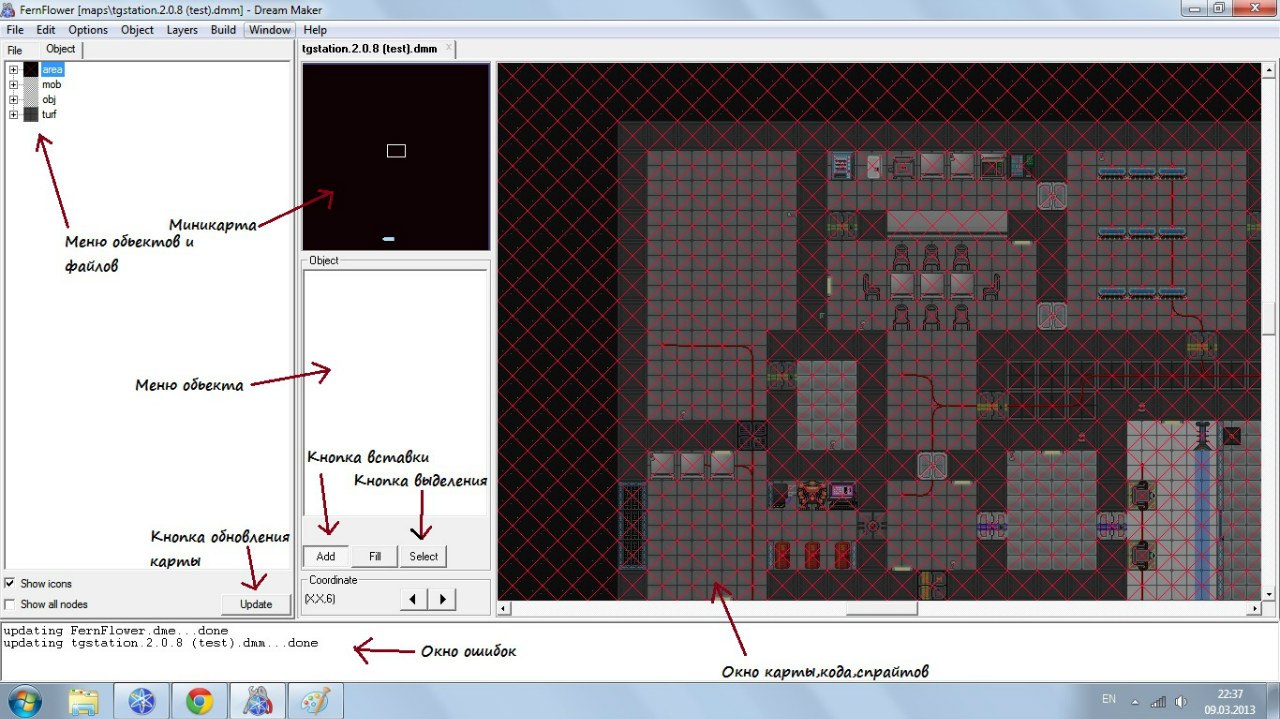Switch to Dream Maker taskbar icon

point(258,701)
